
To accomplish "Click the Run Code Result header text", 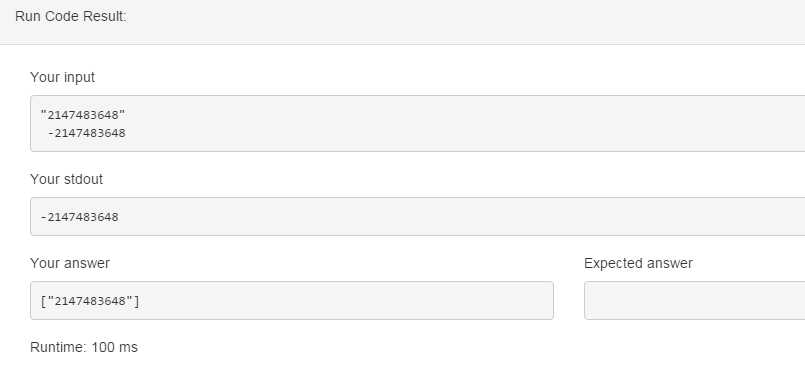I will point(71,16).
